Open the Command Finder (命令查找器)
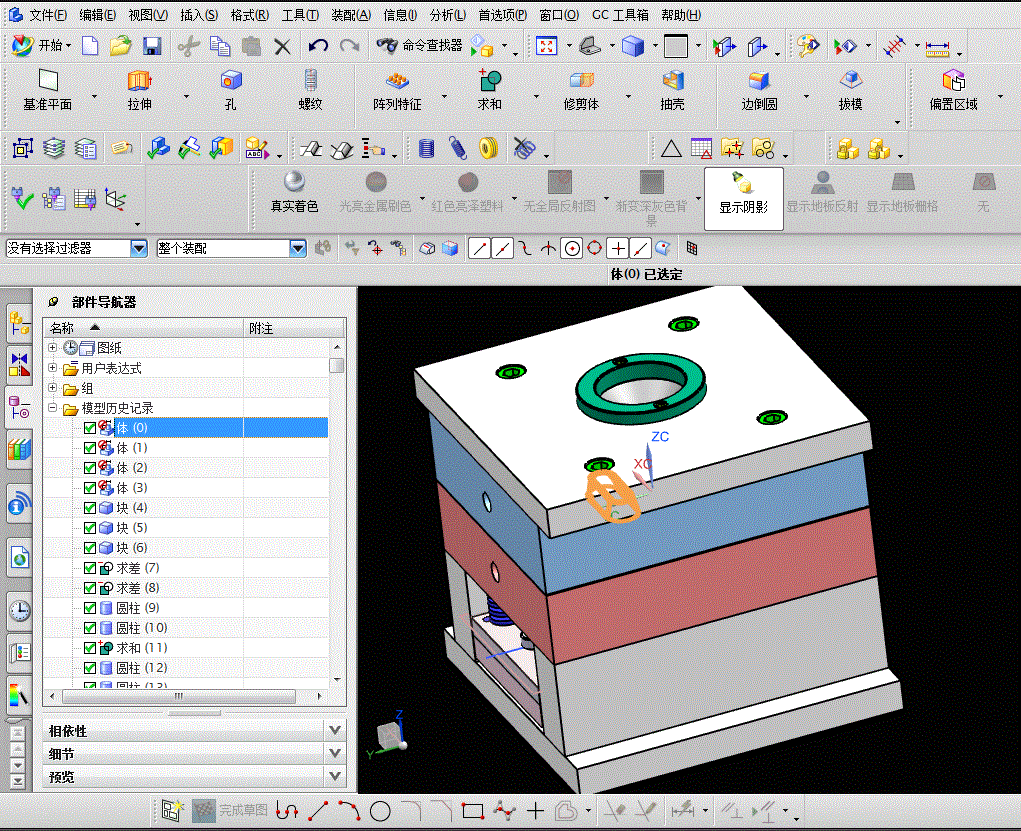The height and width of the screenshot is (831, 1021). (x=420, y=46)
